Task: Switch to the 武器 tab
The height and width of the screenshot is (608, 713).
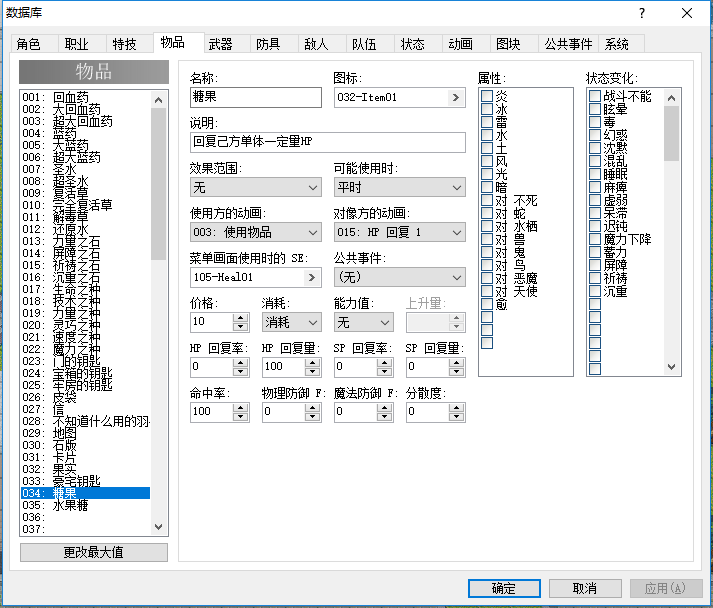Action: 226,44
